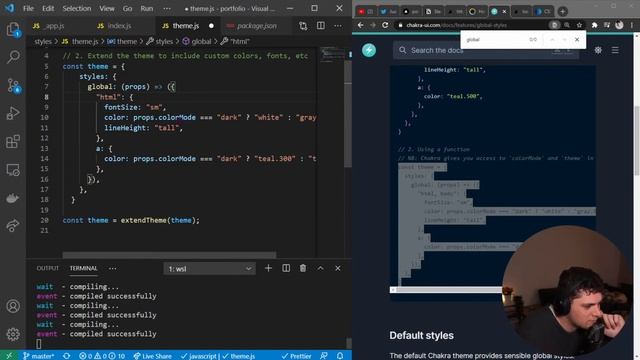Image resolution: width=640 pixels, height=360 pixels.
Task: Open the Go menu
Action: click(x=127, y=8)
